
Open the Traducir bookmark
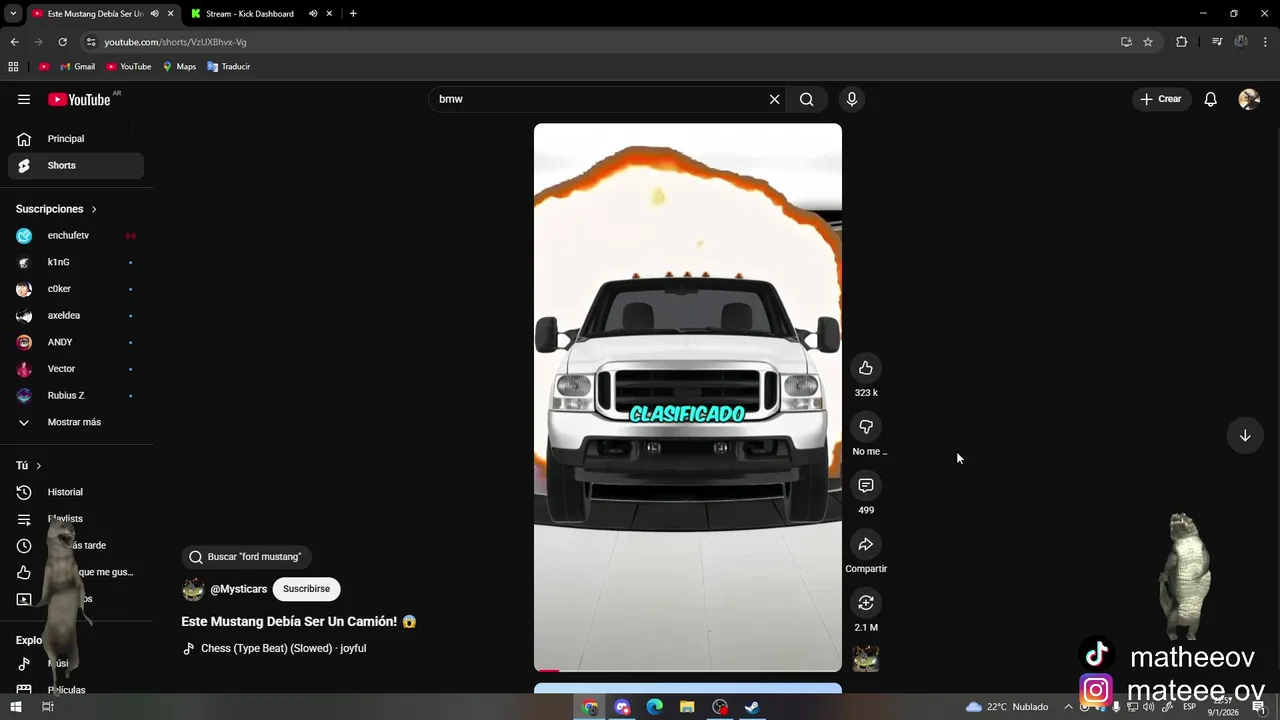228,67
